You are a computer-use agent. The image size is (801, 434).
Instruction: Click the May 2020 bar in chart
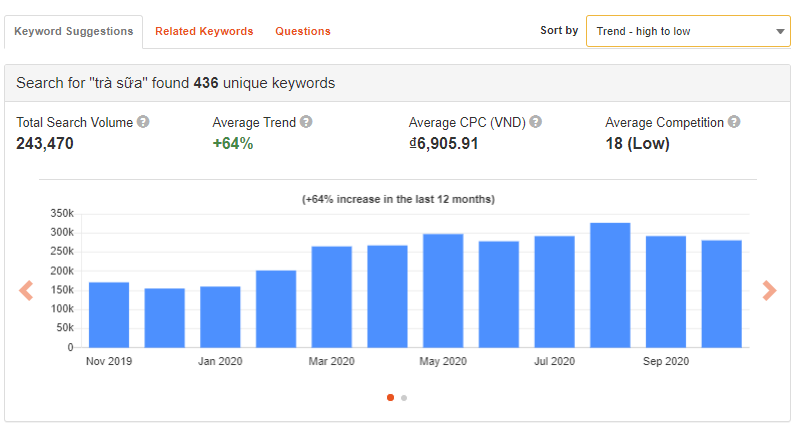pos(443,291)
